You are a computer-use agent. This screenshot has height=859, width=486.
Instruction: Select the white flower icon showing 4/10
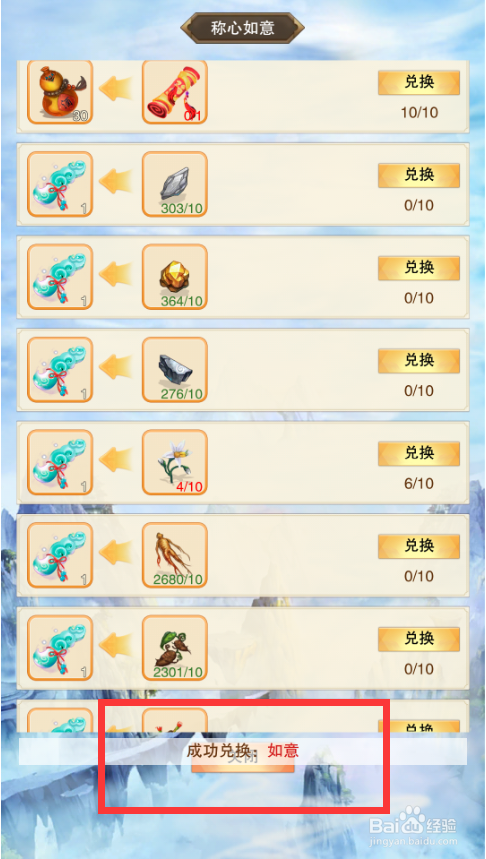(175, 462)
